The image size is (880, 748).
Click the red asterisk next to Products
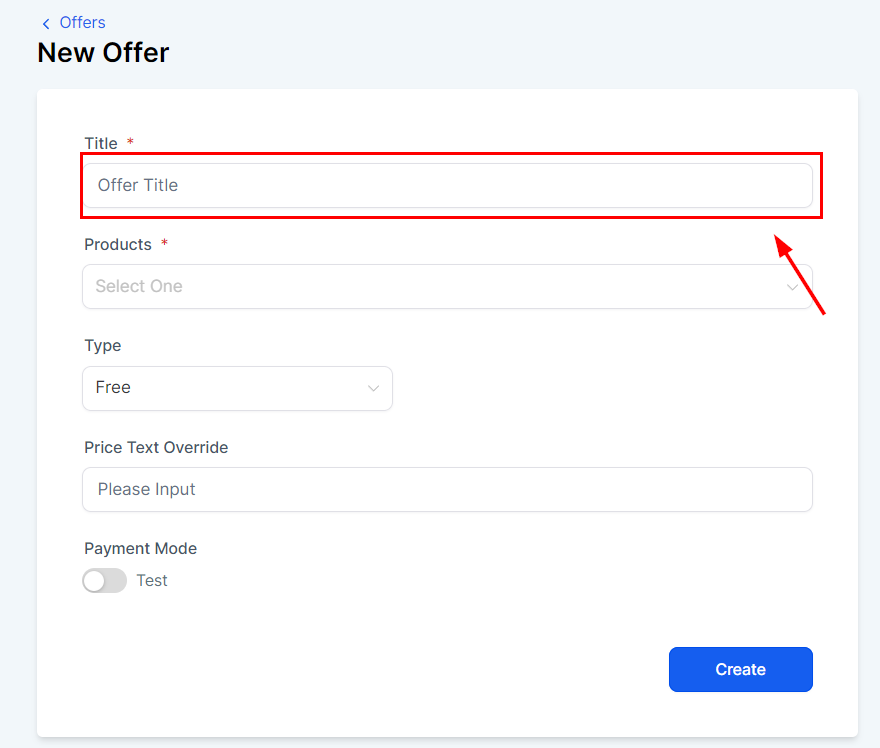[x=165, y=244]
